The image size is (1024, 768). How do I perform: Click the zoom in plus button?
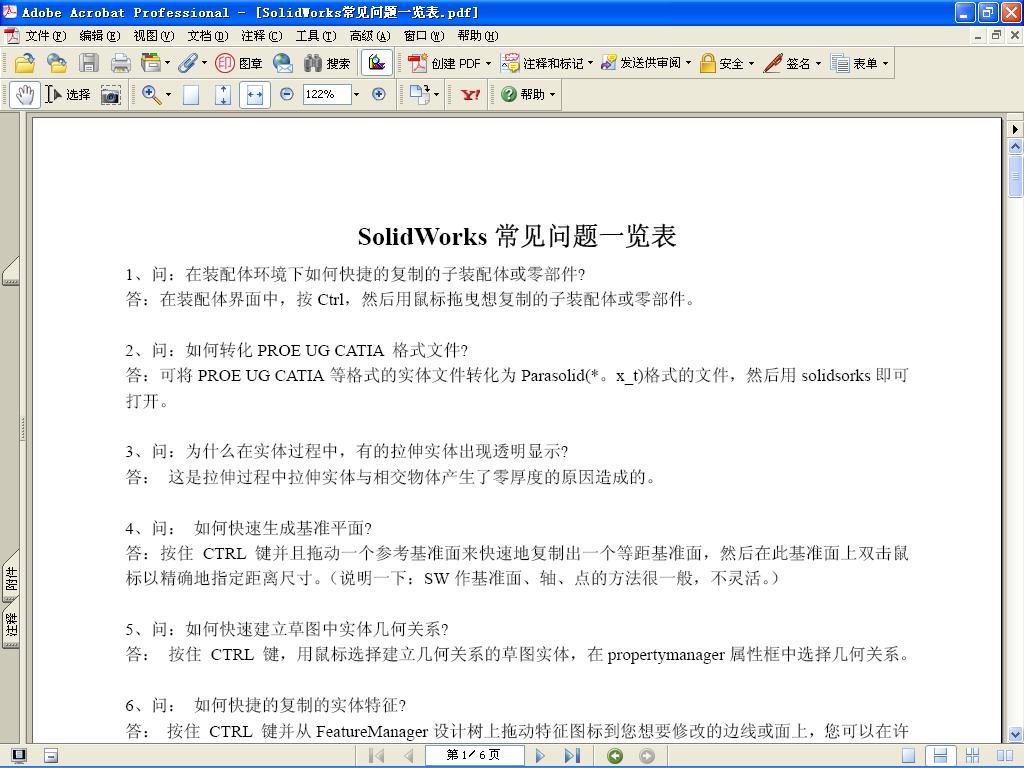click(379, 94)
